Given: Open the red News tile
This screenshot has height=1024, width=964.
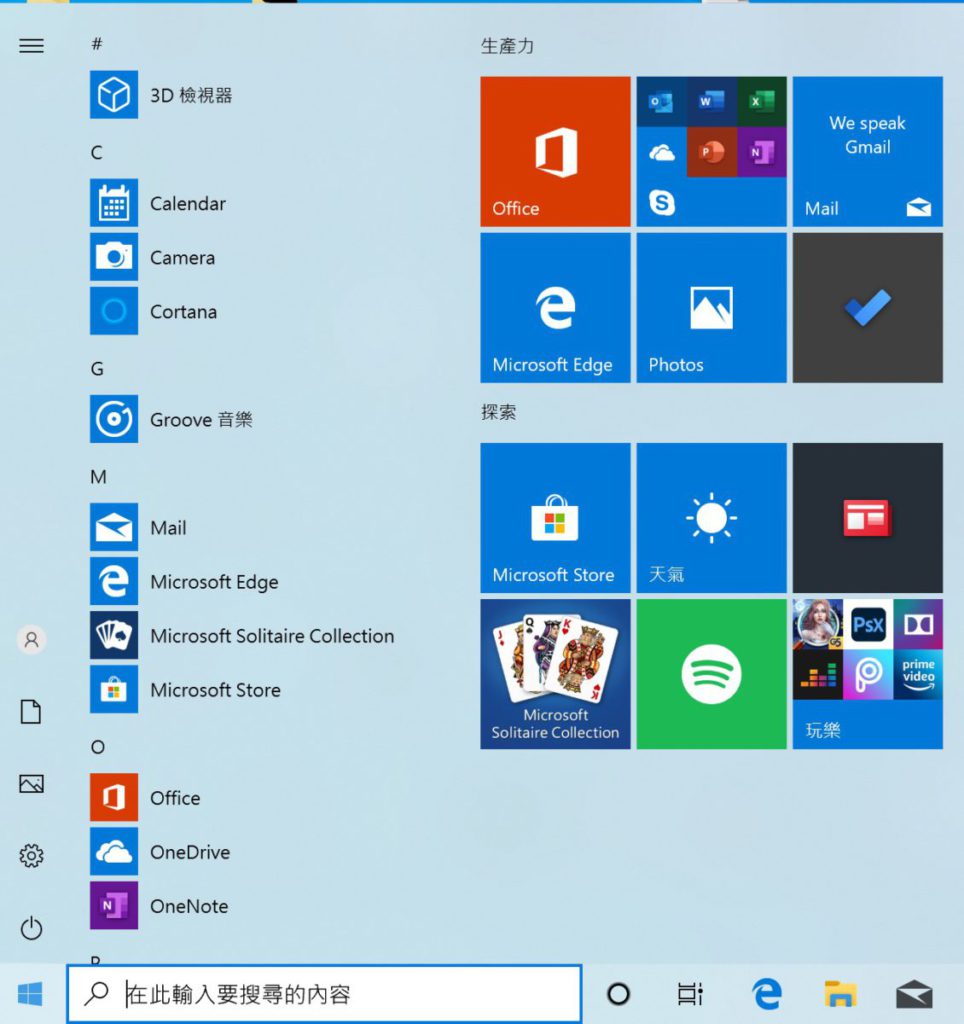Looking at the screenshot, I should [867, 518].
